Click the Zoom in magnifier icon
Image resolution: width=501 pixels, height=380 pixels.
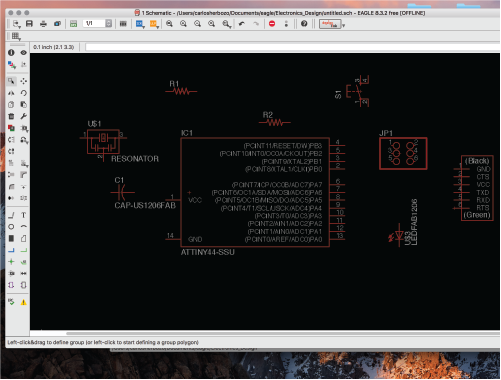pyautogui.click(x=183, y=24)
